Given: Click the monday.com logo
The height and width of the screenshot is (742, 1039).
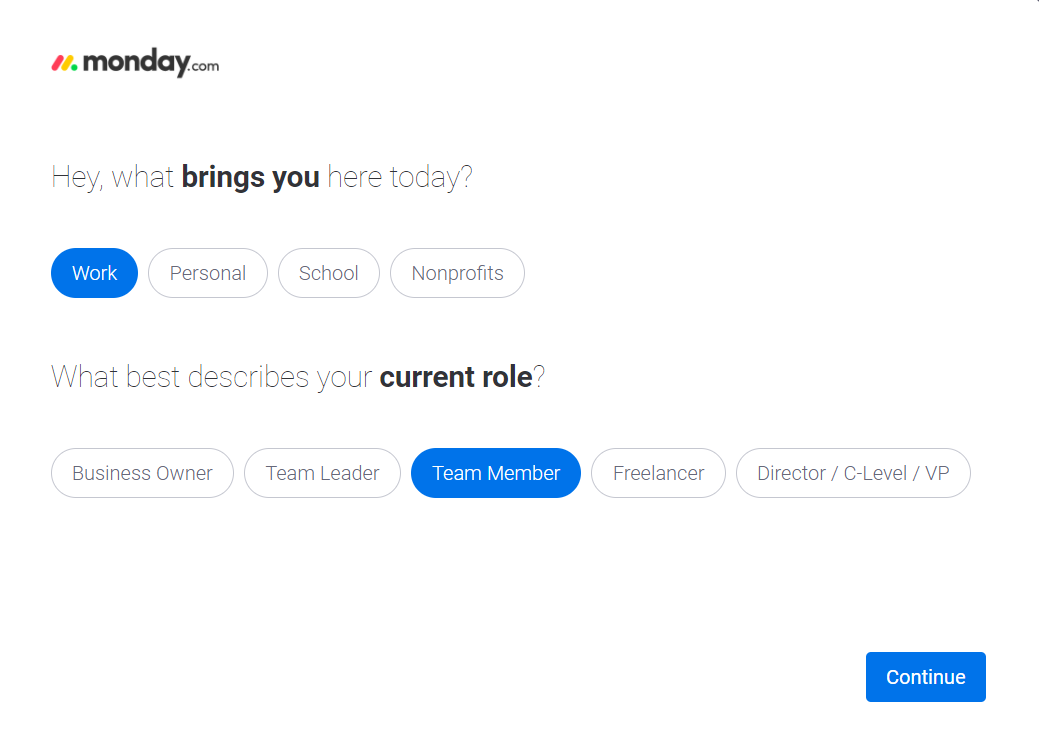Looking at the screenshot, I should (134, 62).
